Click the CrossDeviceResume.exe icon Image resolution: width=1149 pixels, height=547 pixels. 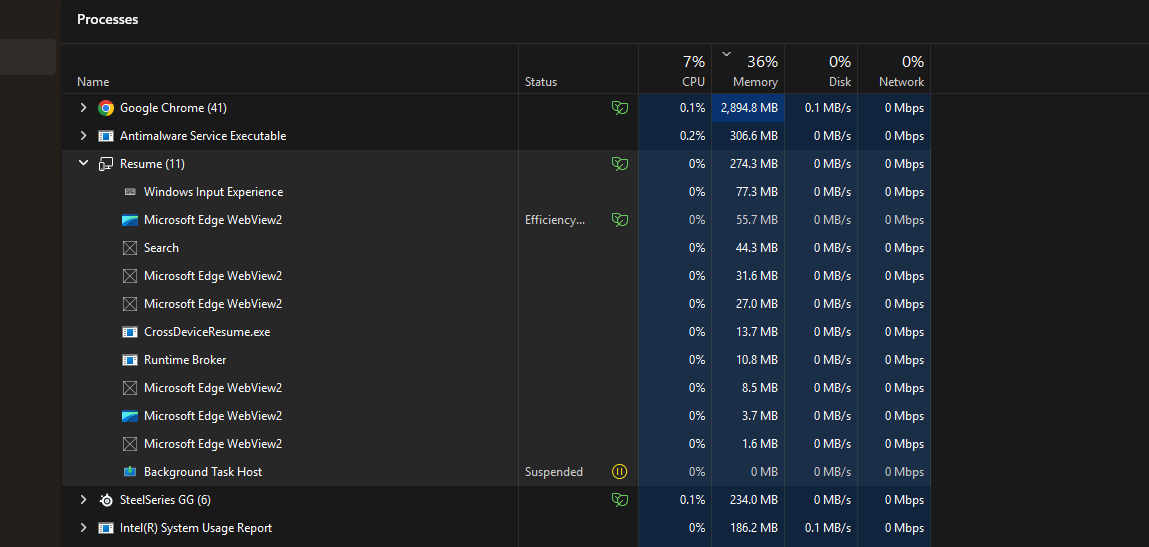tap(130, 331)
